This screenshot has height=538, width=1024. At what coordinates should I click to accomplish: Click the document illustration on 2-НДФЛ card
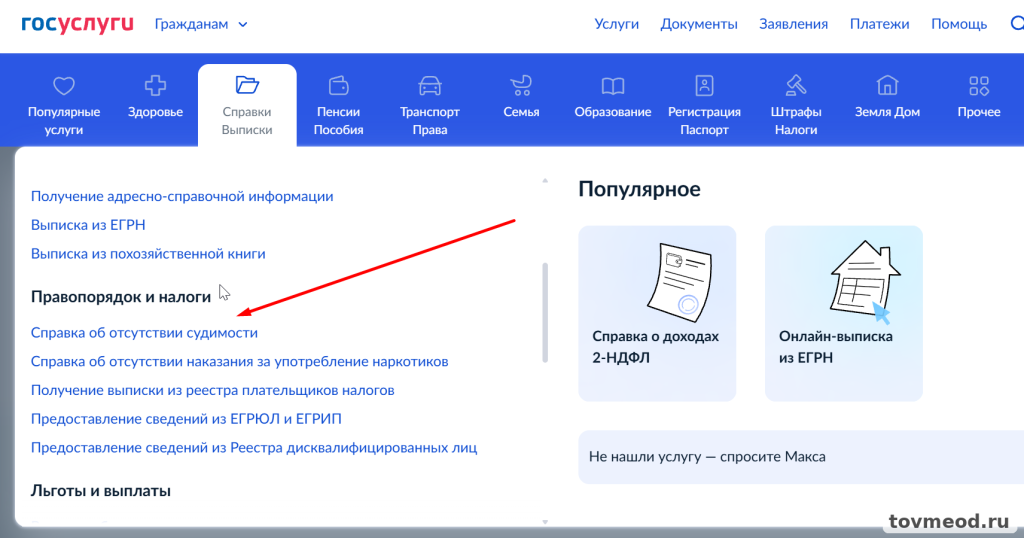pyautogui.click(x=679, y=281)
